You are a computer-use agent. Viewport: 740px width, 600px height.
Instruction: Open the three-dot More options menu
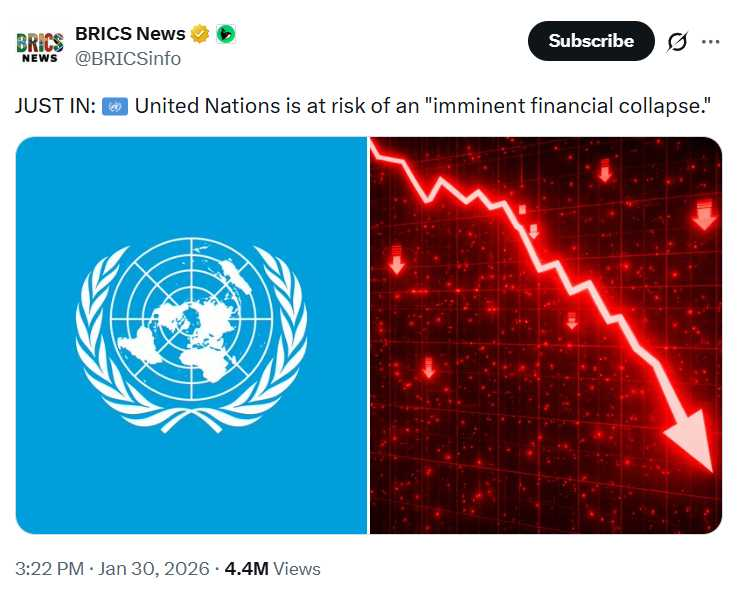click(x=711, y=42)
